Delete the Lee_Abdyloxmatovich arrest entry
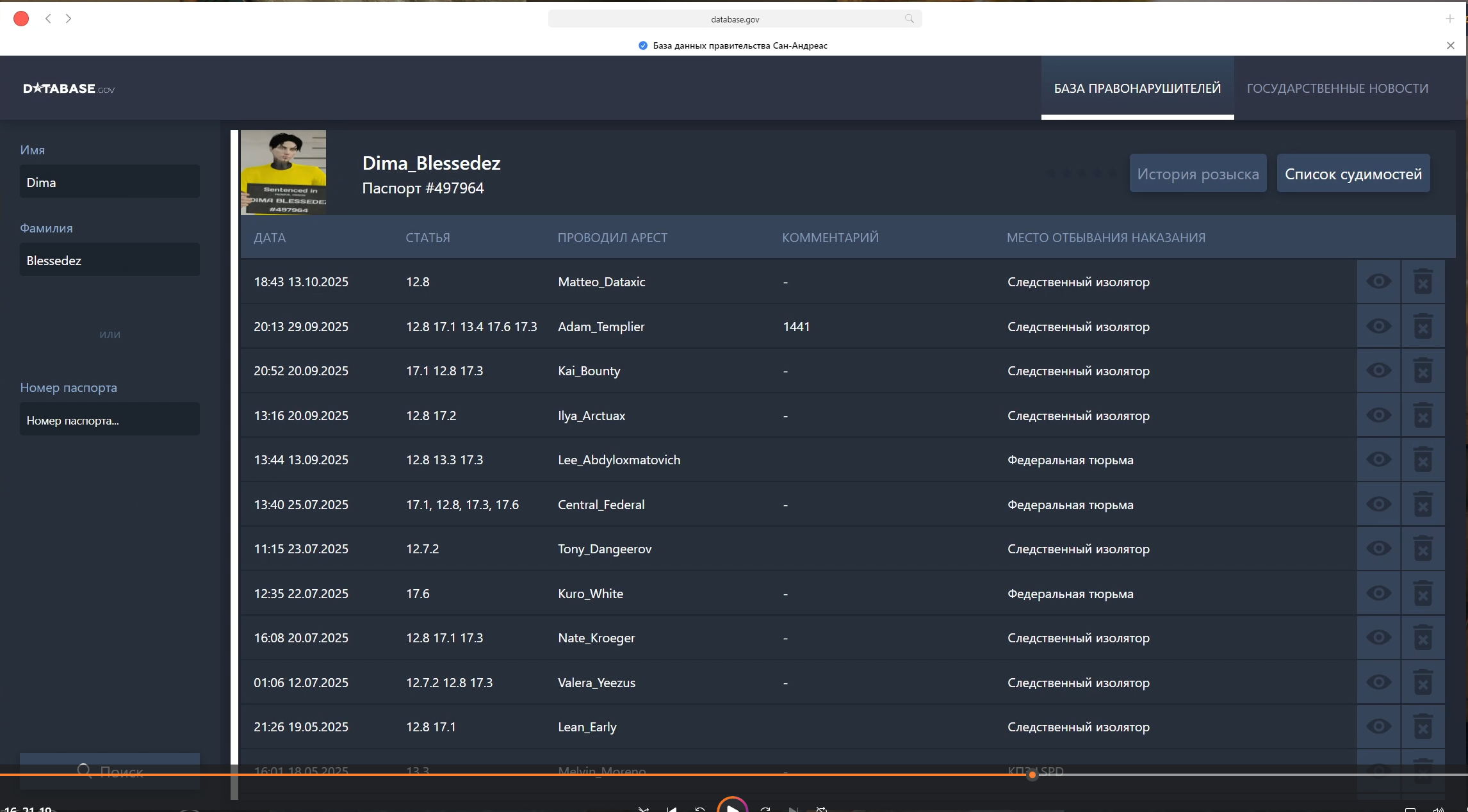Viewport: 1468px width, 812px height. click(1423, 460)
